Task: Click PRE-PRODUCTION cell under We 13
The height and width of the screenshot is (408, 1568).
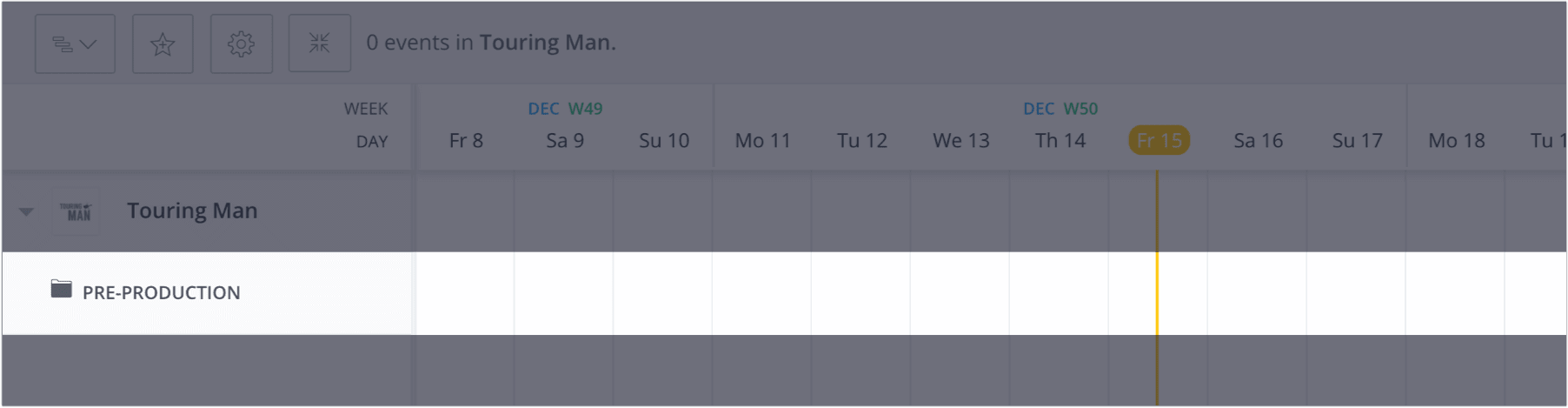Action: (x=960, y=293)
